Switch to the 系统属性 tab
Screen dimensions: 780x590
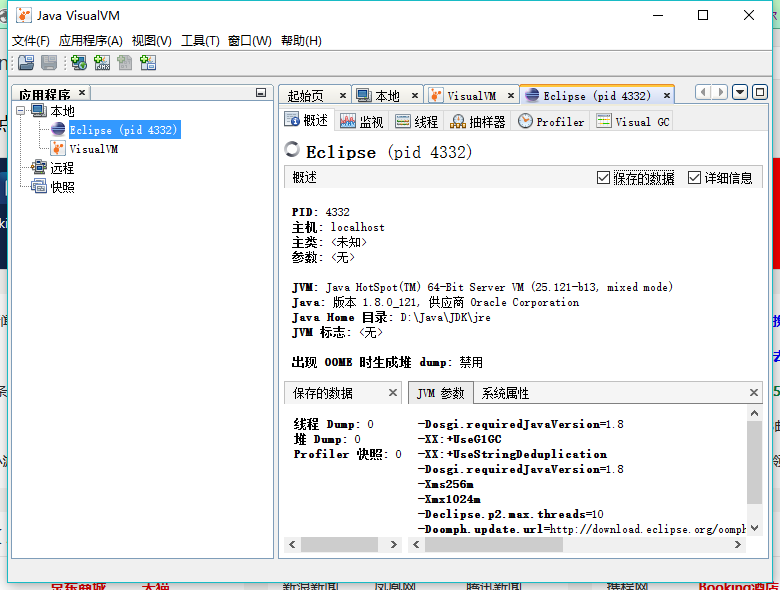505,393
